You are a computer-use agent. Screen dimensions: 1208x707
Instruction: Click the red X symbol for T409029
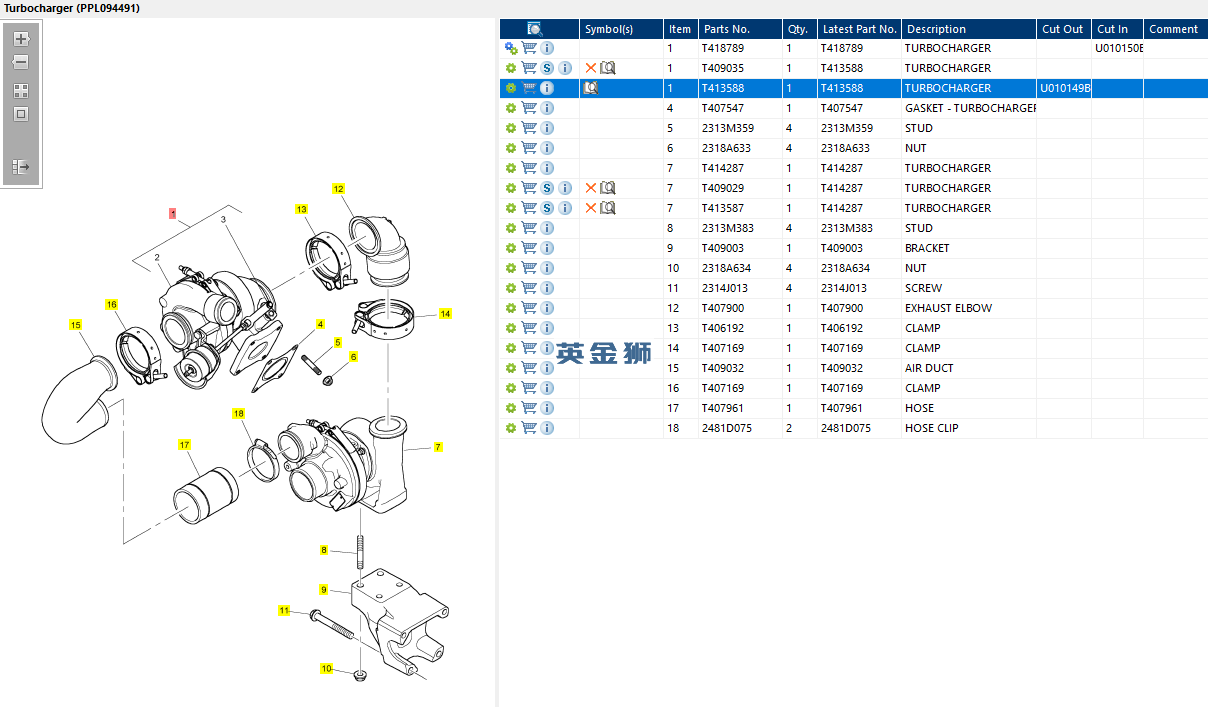coord(591,188)
